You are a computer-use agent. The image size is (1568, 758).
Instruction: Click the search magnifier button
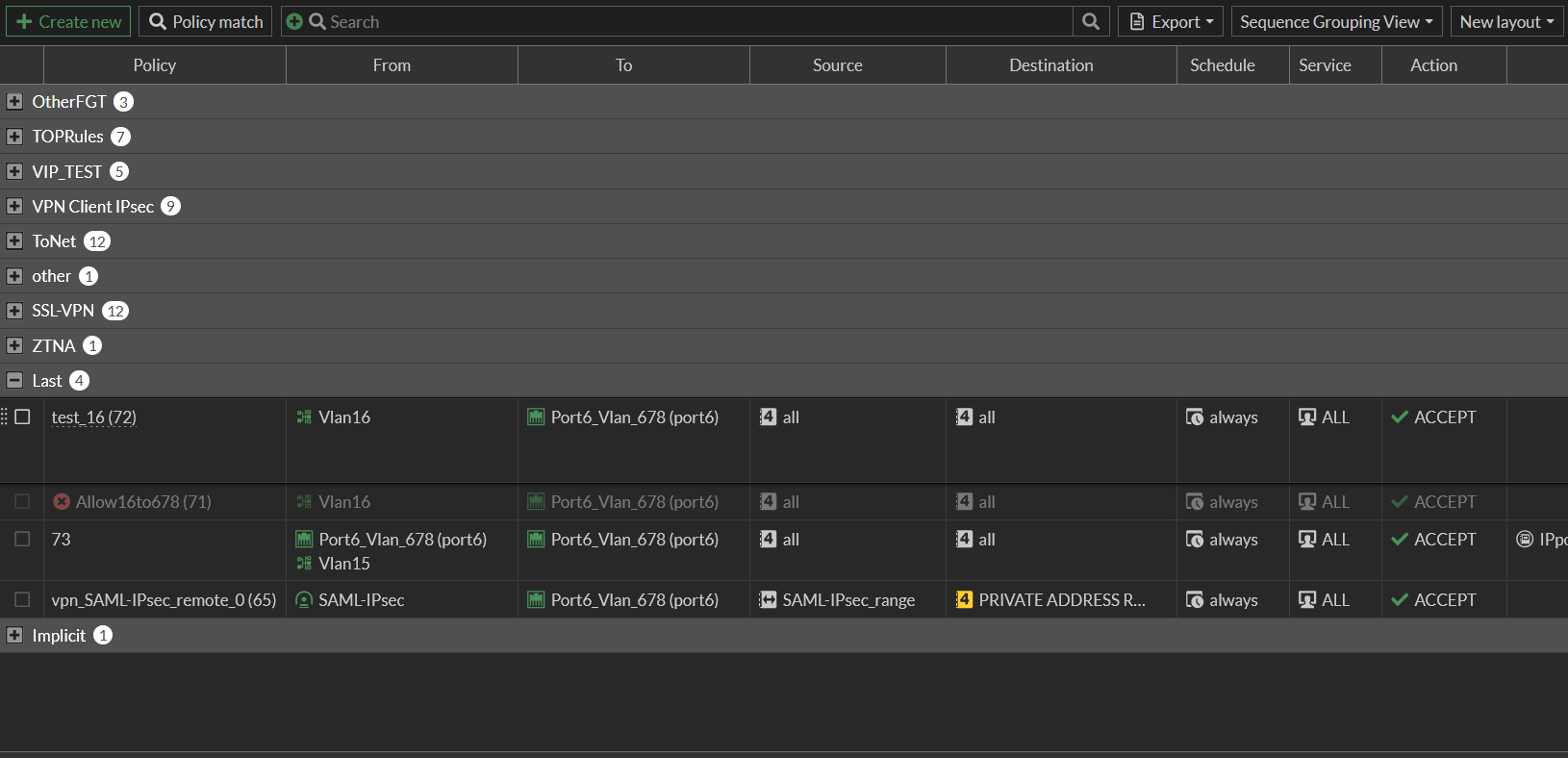(x=1091, y=21)
